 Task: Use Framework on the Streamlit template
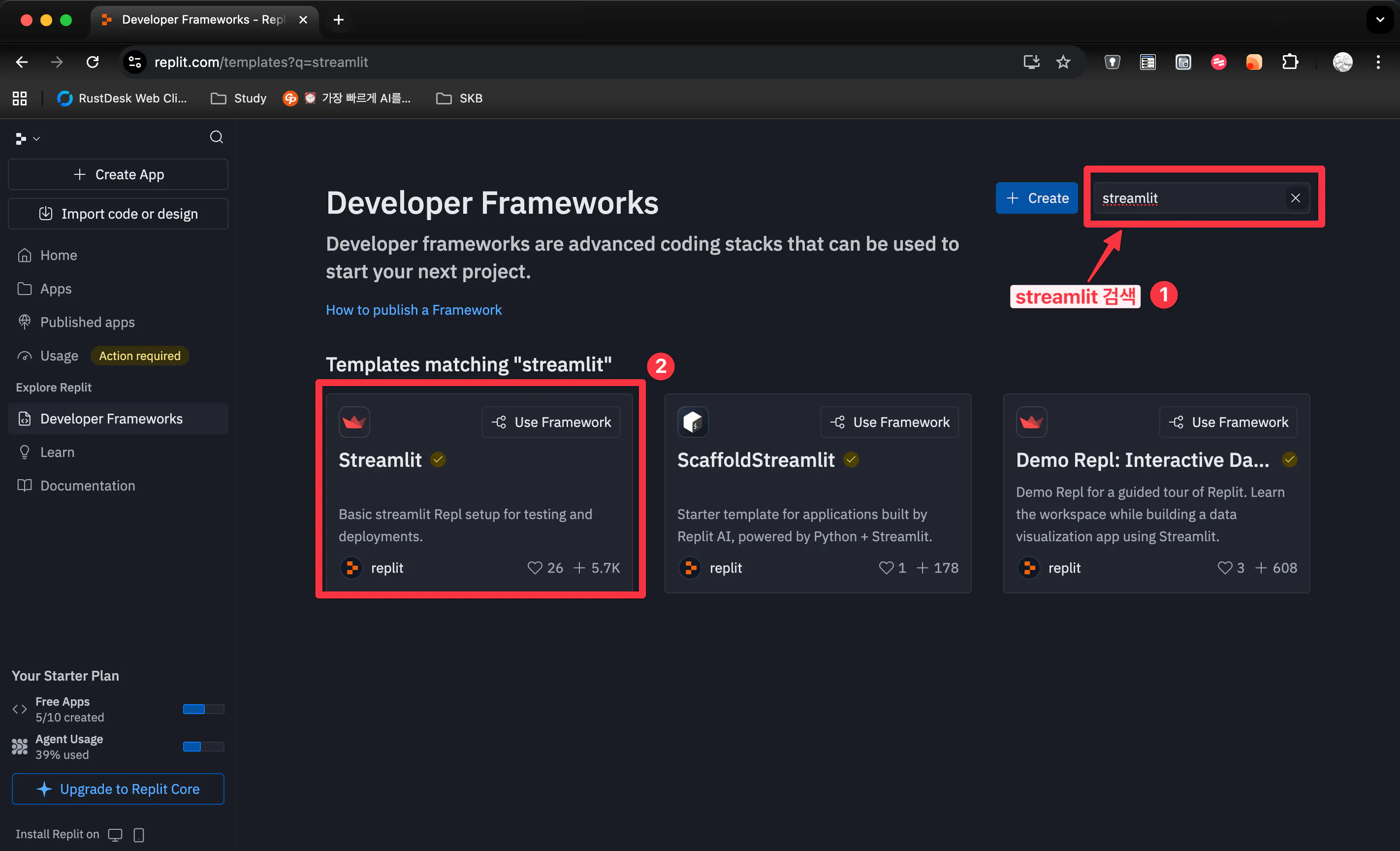coord(550,422)
